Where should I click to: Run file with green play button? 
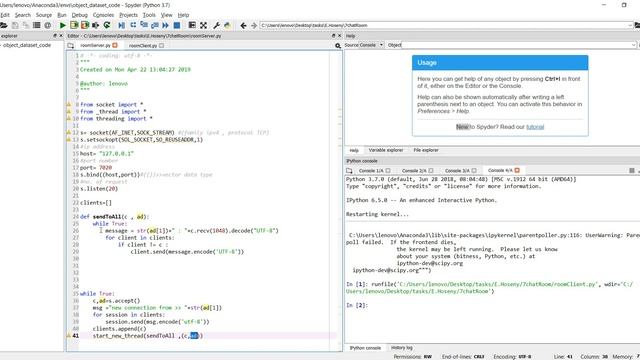(x=62, y=25)
